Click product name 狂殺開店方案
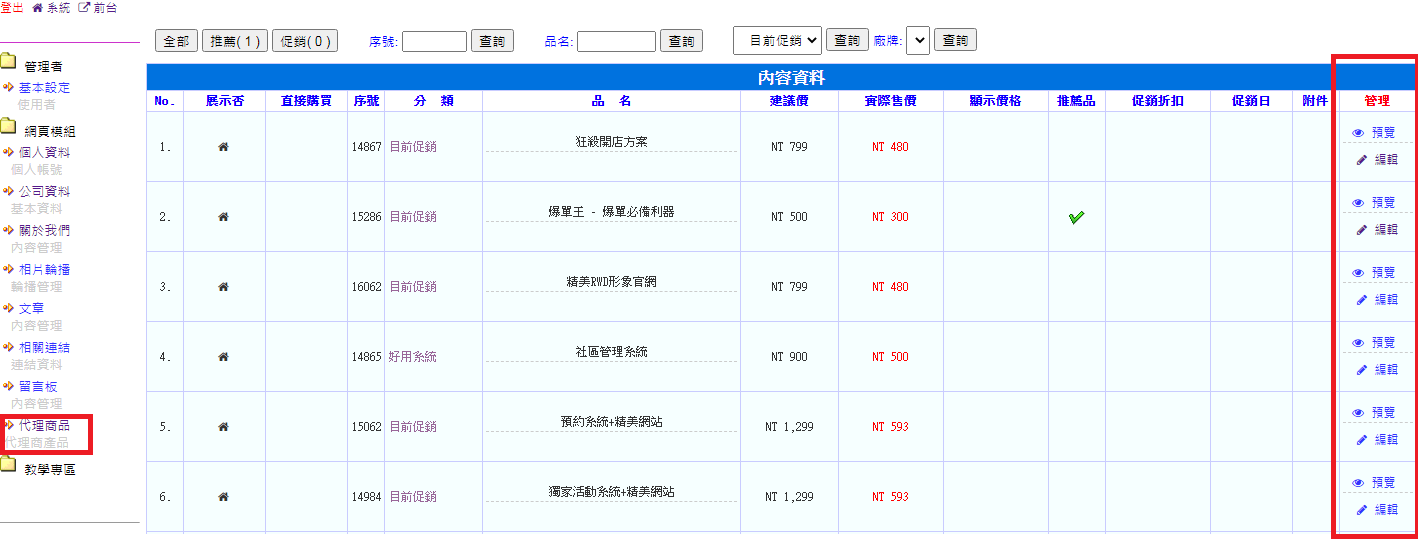1418x552 pixels. (611, 142)
